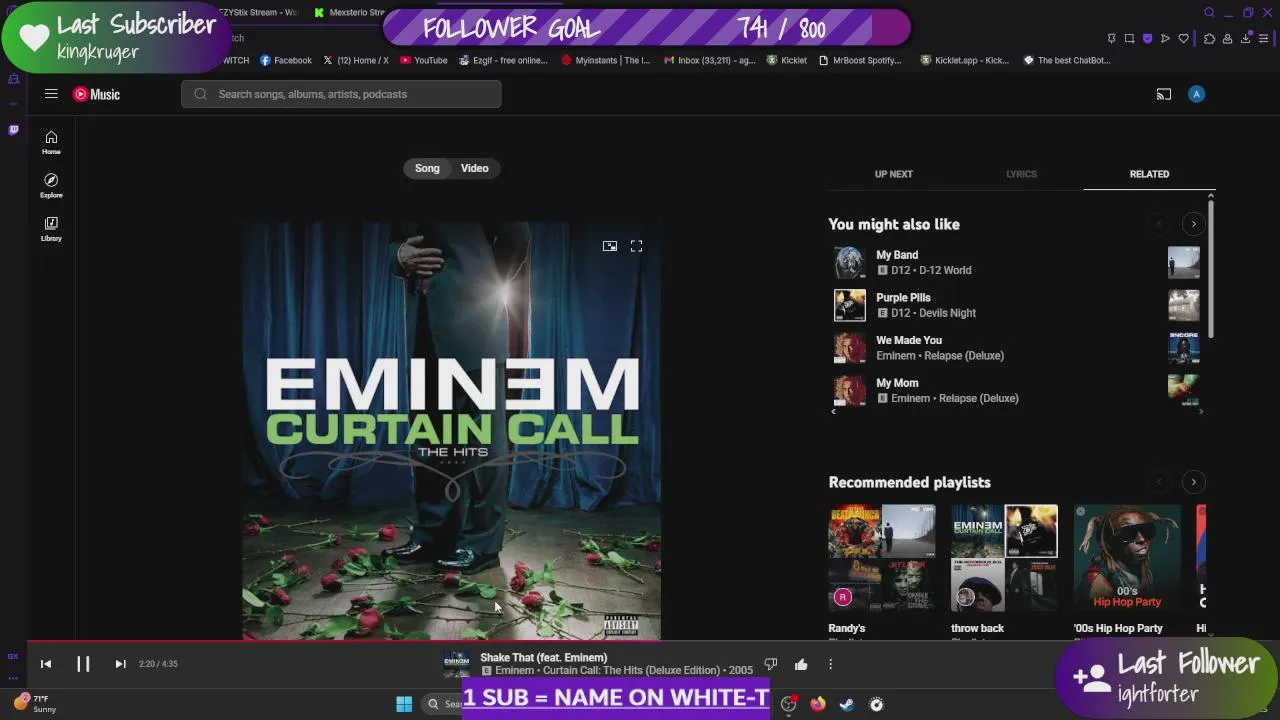The height and width of the screenshot is (720, 1280).
Task: Open Explore in the sidebar
Action: [x=51, y=185]
